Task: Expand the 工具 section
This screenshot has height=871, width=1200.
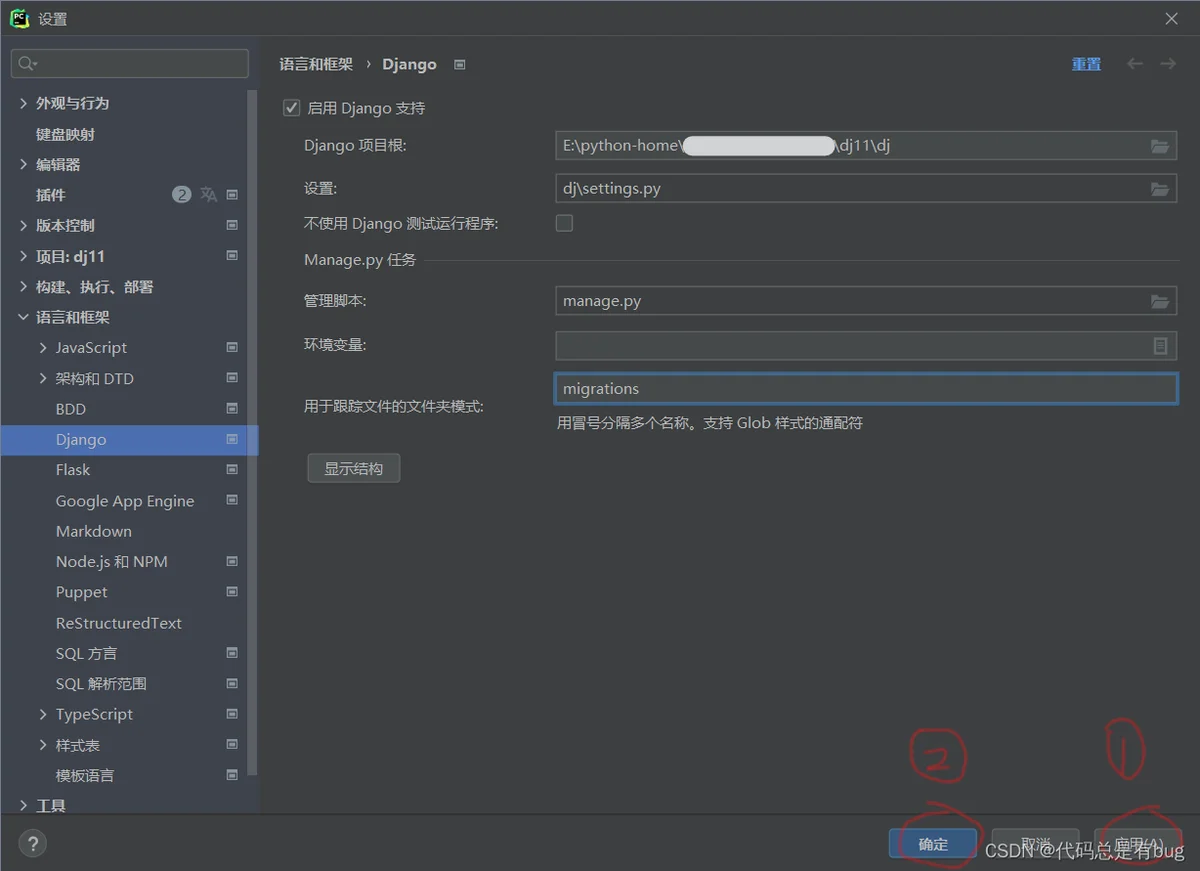Action: coord(23,806)
